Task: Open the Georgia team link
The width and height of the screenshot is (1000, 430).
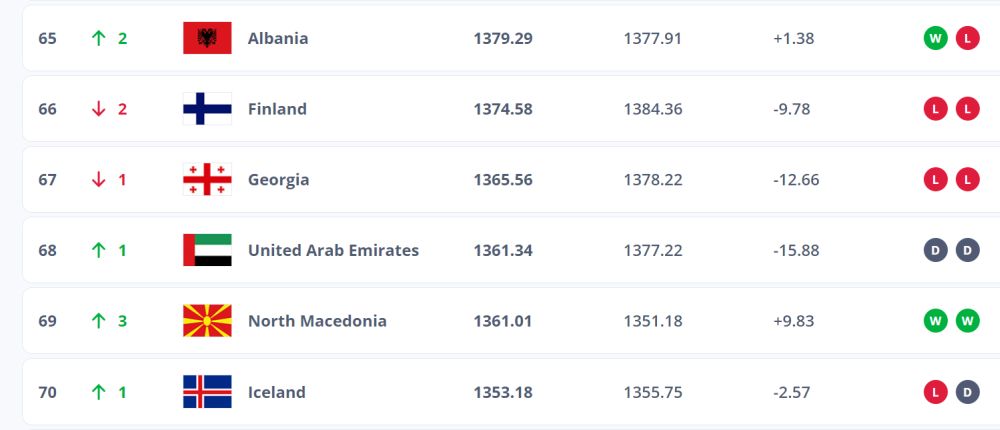Action: [x=278, y=180]
